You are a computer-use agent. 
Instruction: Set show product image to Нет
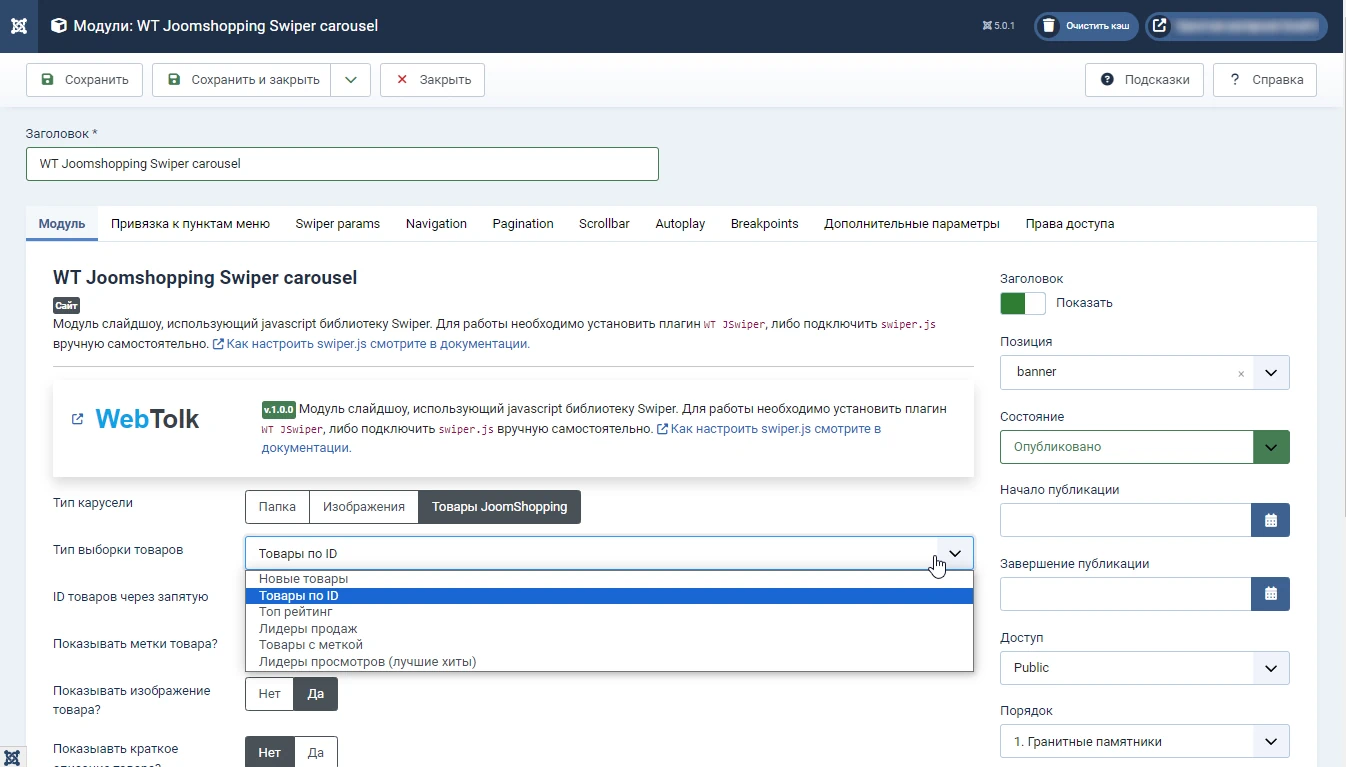point(269,694)
